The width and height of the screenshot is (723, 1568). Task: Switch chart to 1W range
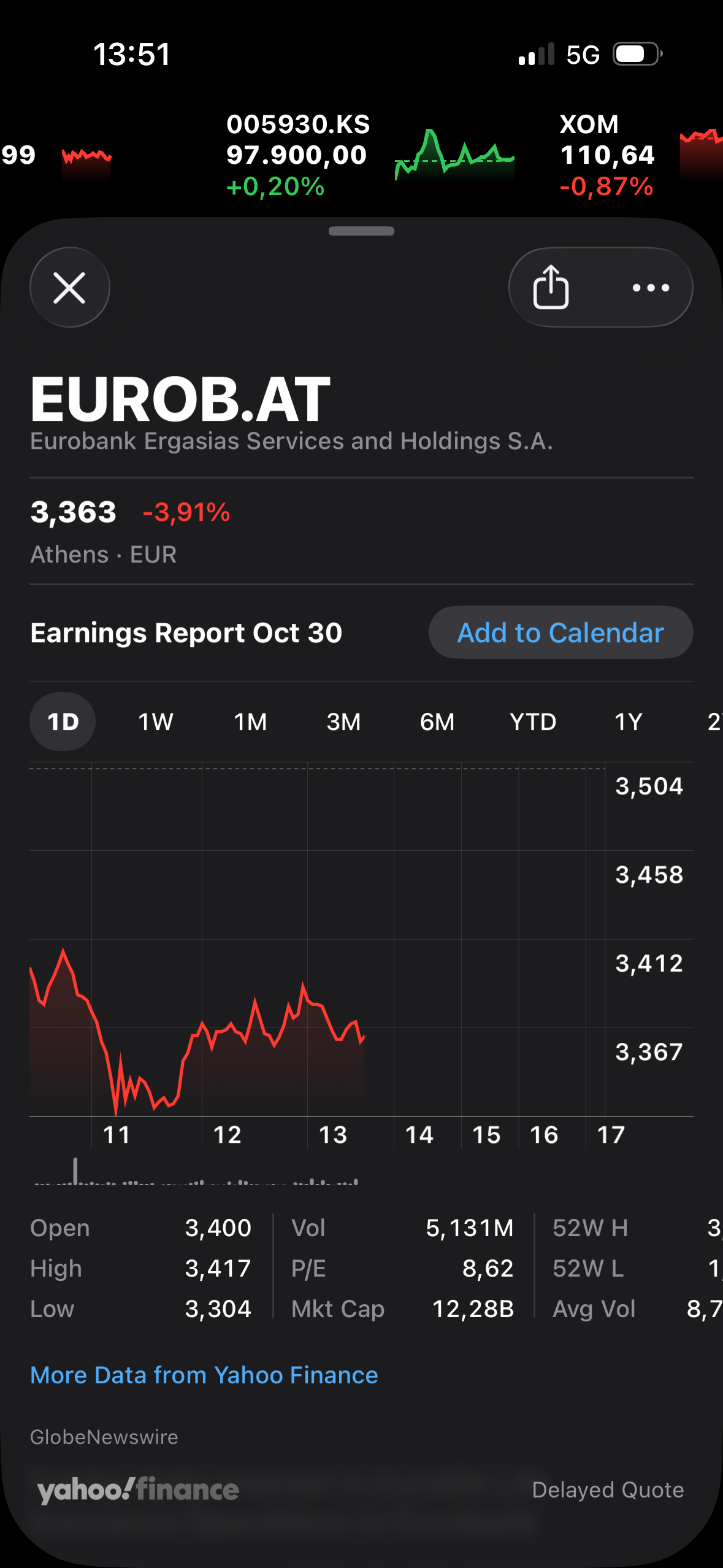155,721
